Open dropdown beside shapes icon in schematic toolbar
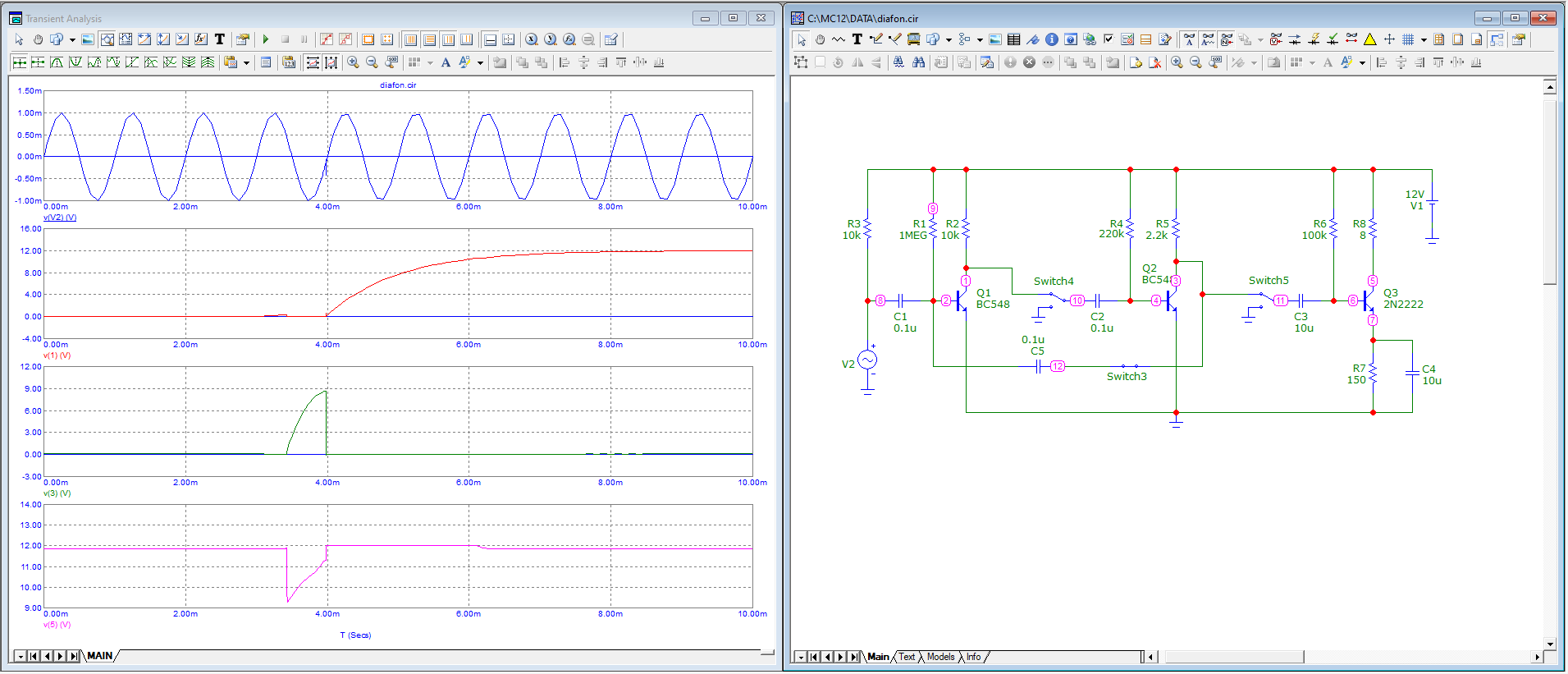1568x674 pixels. pos(949,39)
